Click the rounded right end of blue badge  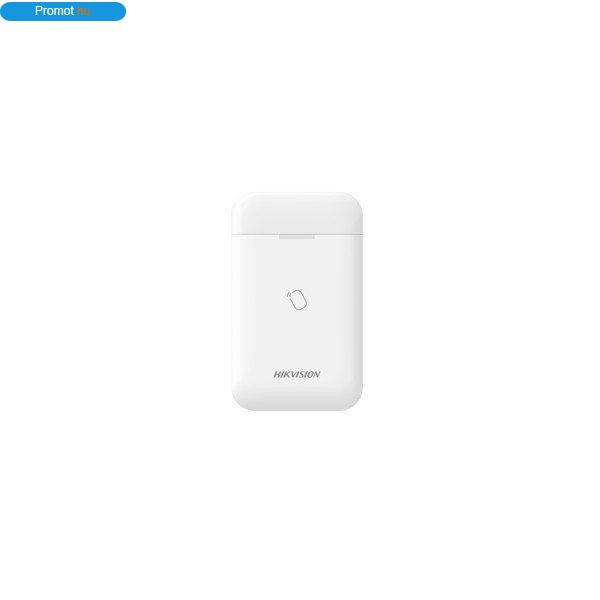pos(119,11)
